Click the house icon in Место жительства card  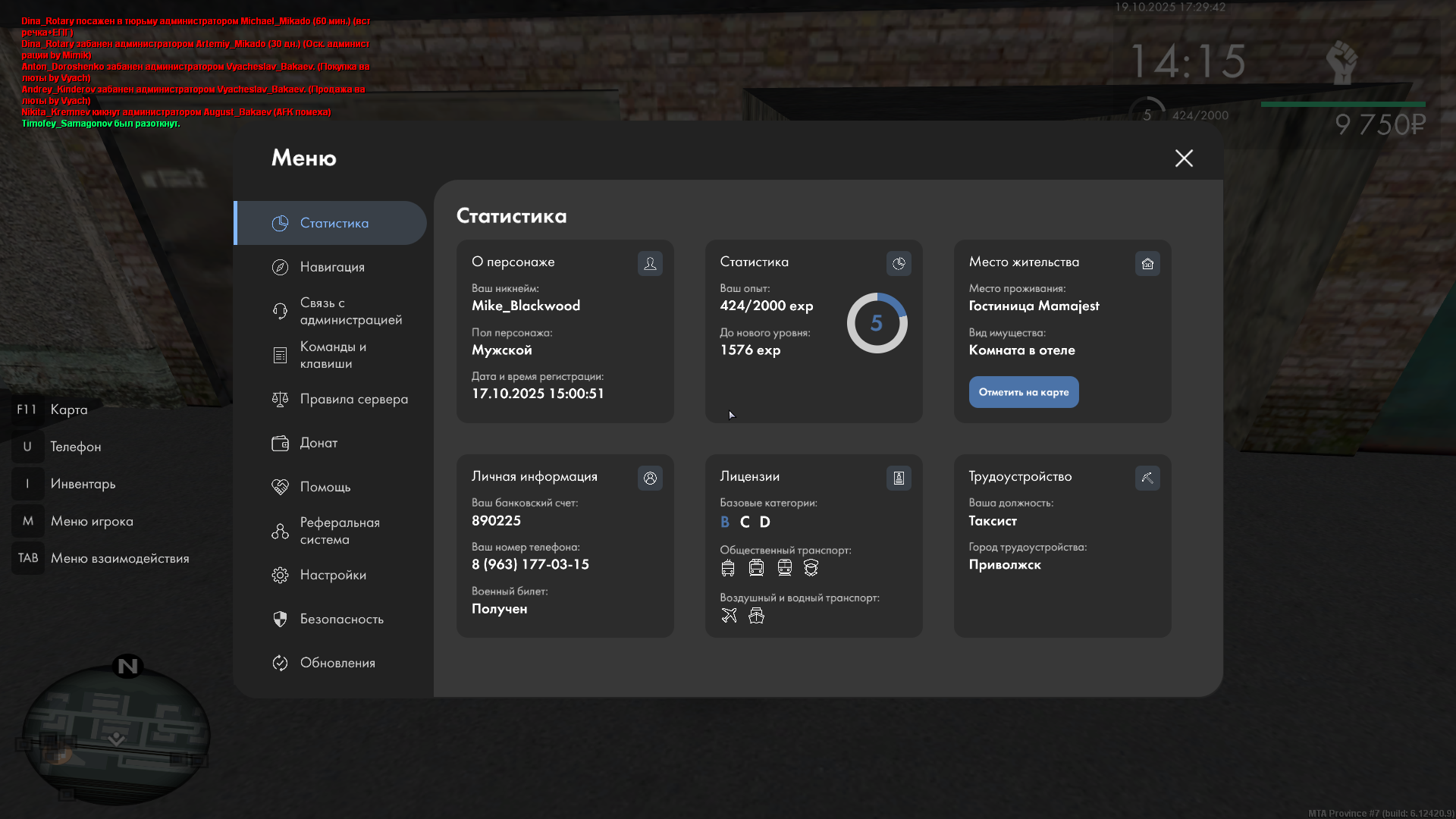[1147, 263]
